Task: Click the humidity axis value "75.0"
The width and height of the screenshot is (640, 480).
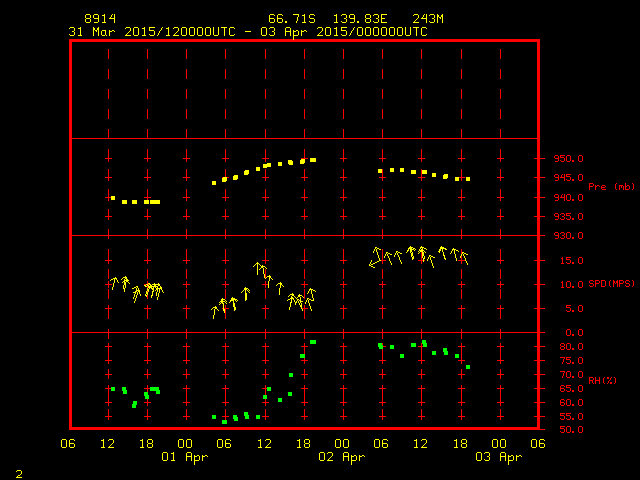Action: [x=571, y=360]
